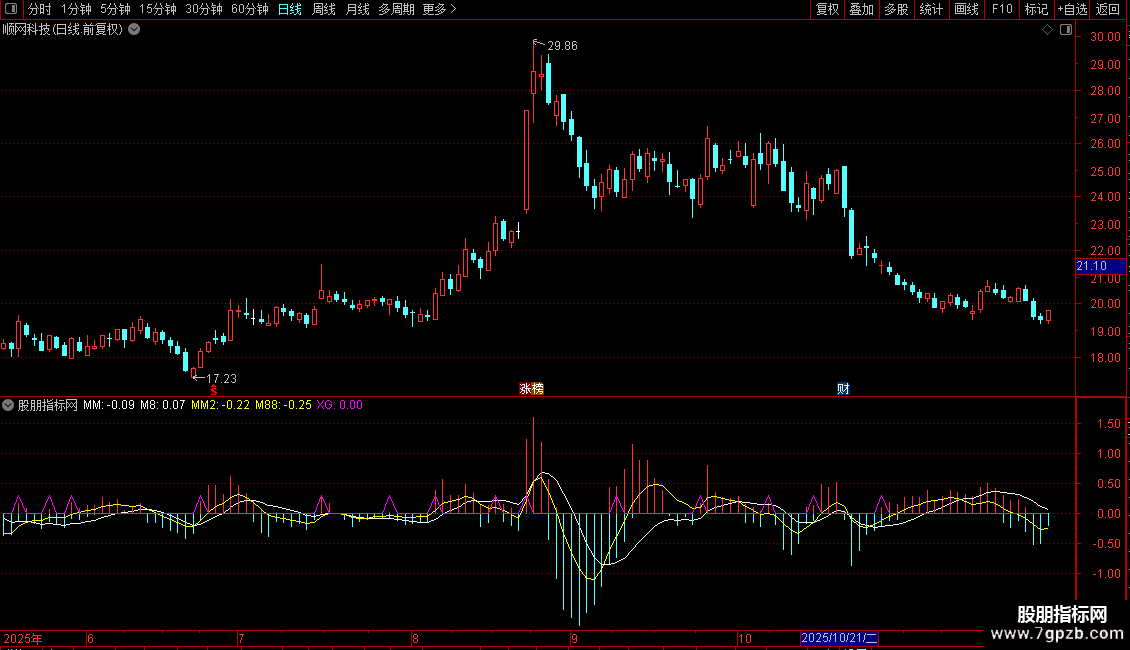This screenshot has width=1130, height=650.
Task: Click the 21.10 current price label on axis
Action: [x=1091, y=266]
